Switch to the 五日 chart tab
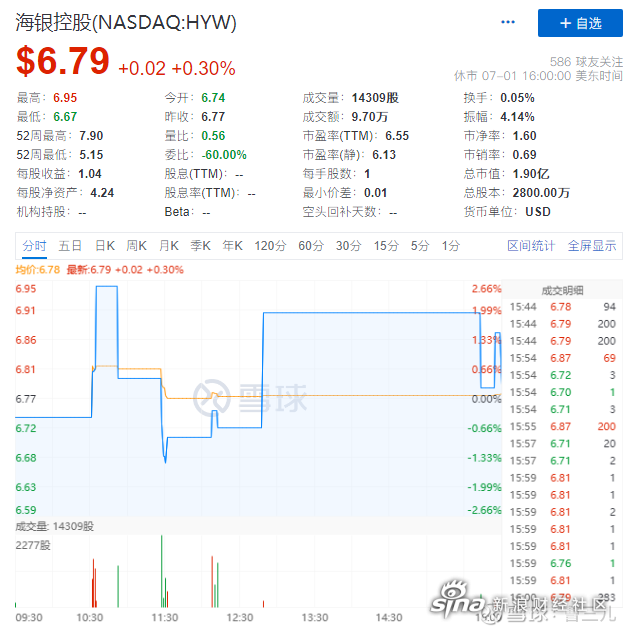The height and width of the screenshot is (633, 635). click(x=70, y=246)
